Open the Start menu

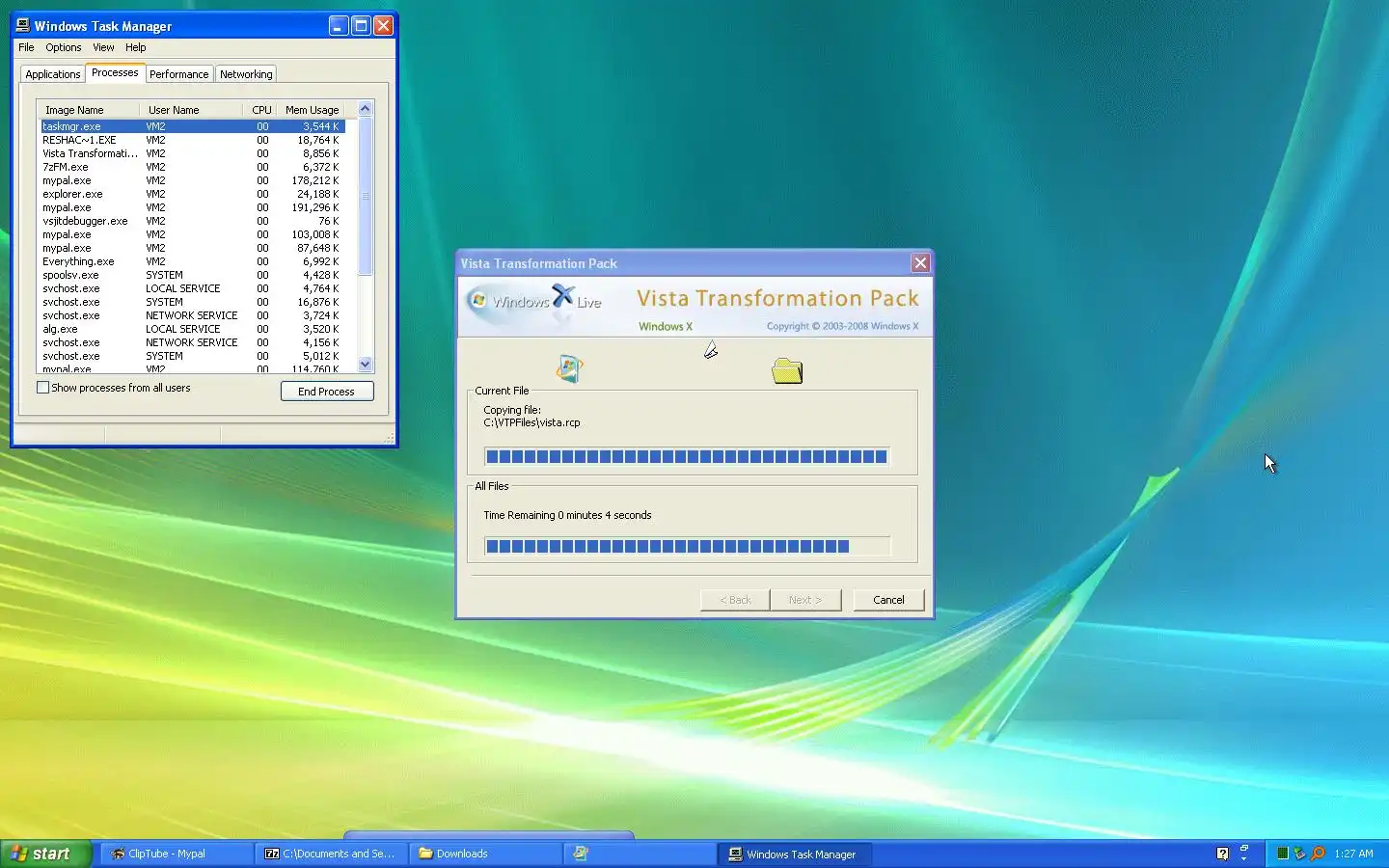pyautogui.click(x=45, y=854)
